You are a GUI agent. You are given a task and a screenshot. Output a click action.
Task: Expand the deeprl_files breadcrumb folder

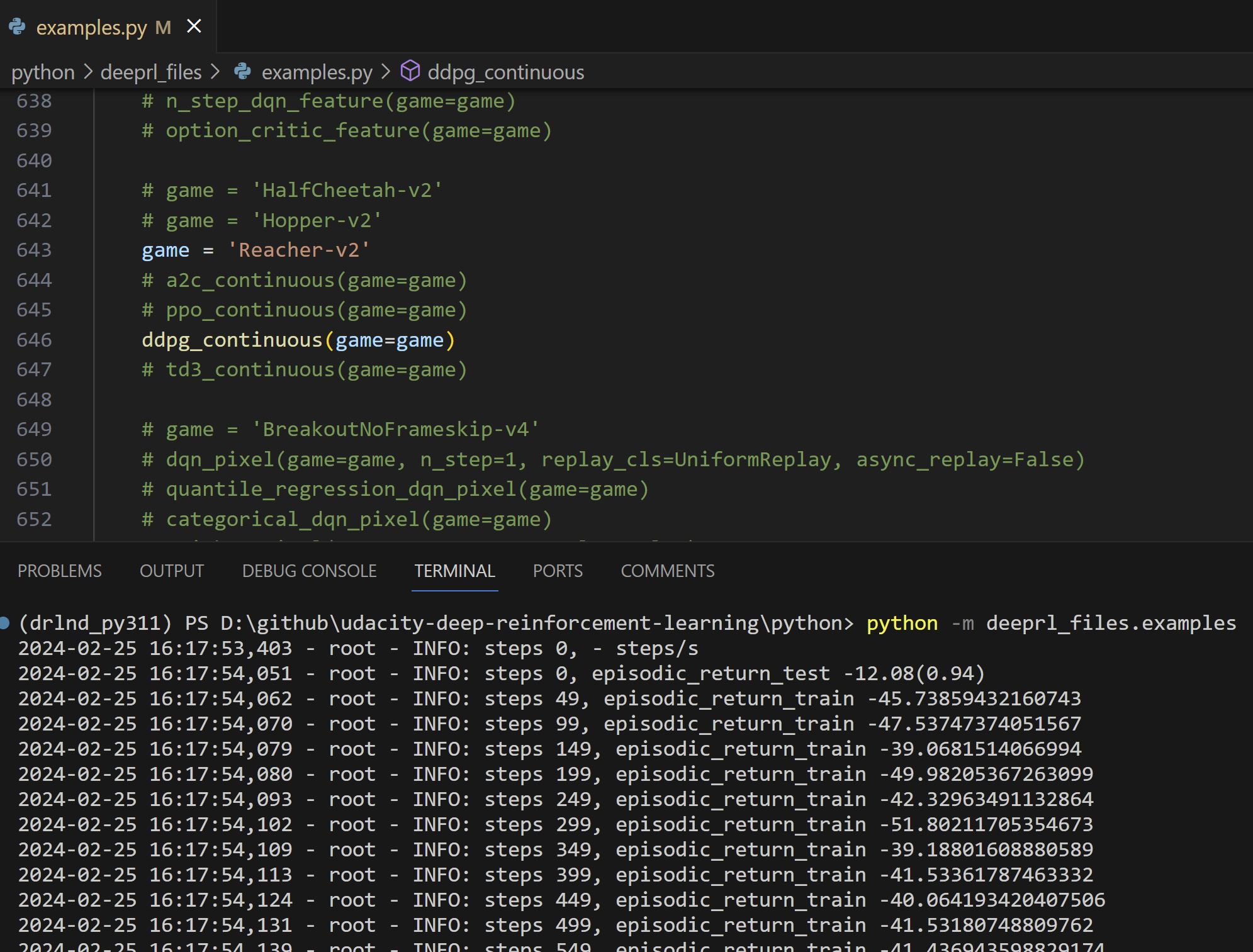(x=151, y=72)
